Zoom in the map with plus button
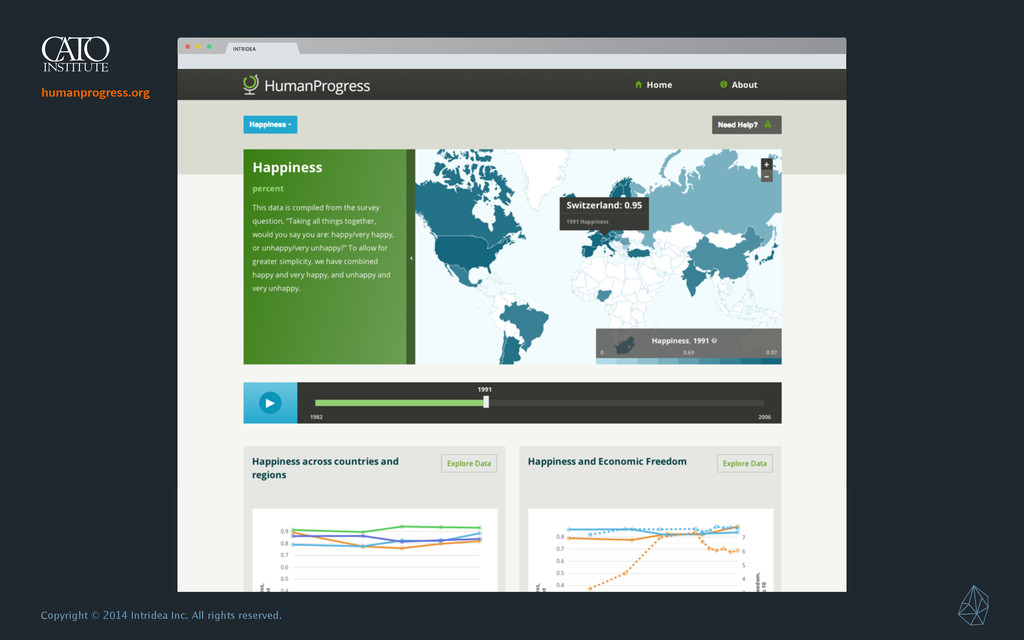The image size is (1024, 640). pos(767,165)
